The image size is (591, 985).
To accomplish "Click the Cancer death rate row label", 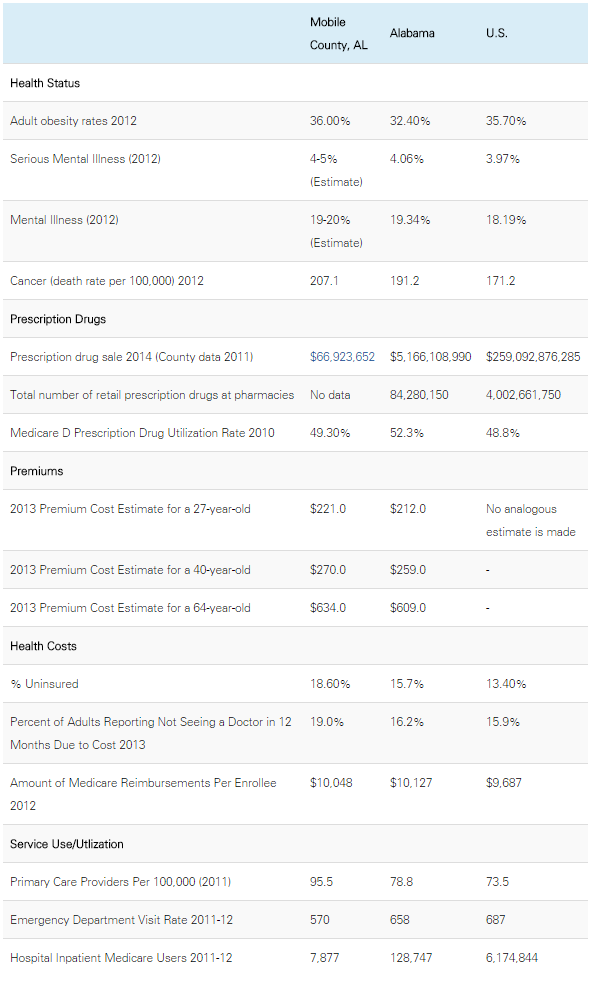I will click(107, 281).
